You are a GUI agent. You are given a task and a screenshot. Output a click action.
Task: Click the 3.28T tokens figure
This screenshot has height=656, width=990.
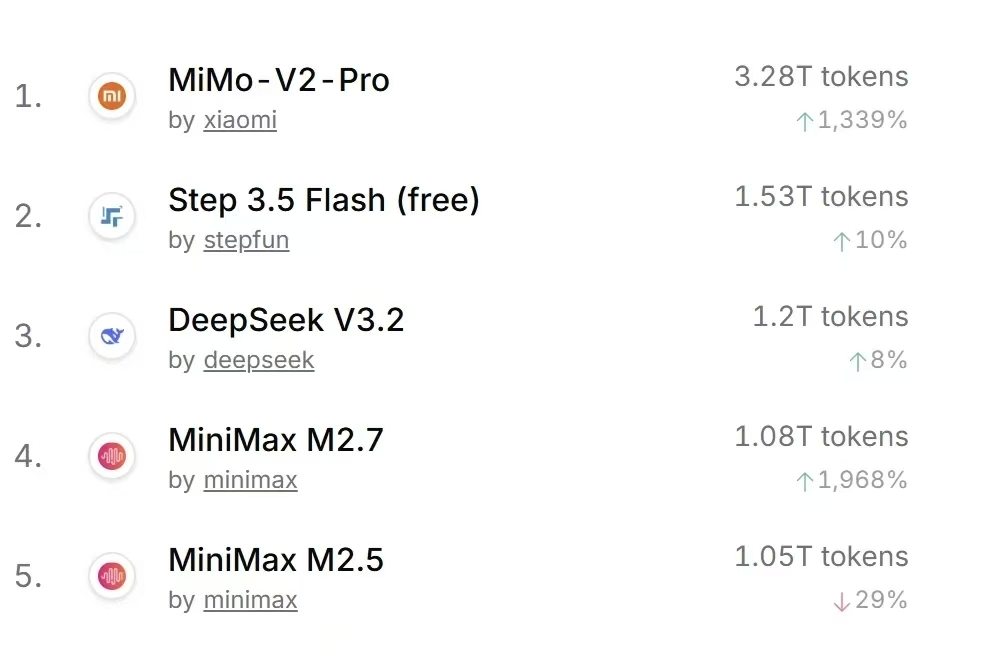[x=821, y=77]
